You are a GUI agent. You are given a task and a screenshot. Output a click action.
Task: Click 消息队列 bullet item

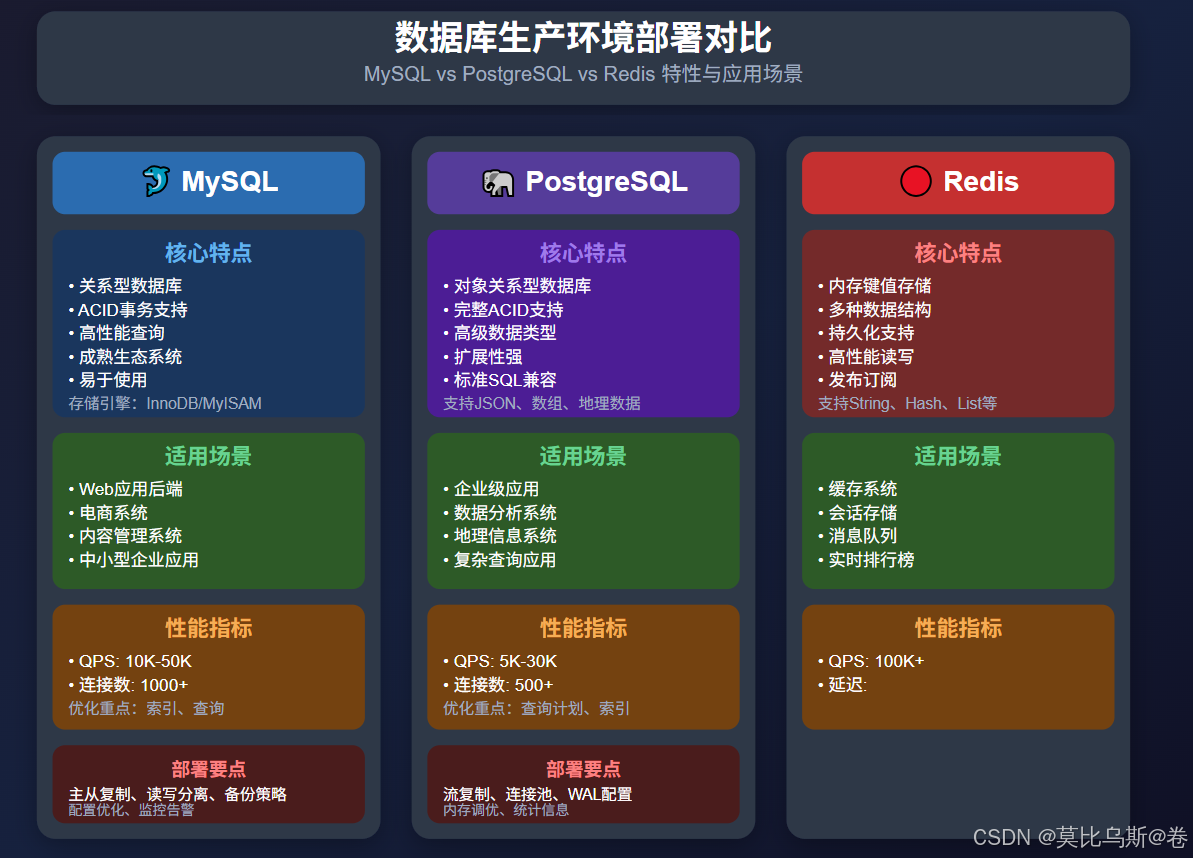point(857,536)
